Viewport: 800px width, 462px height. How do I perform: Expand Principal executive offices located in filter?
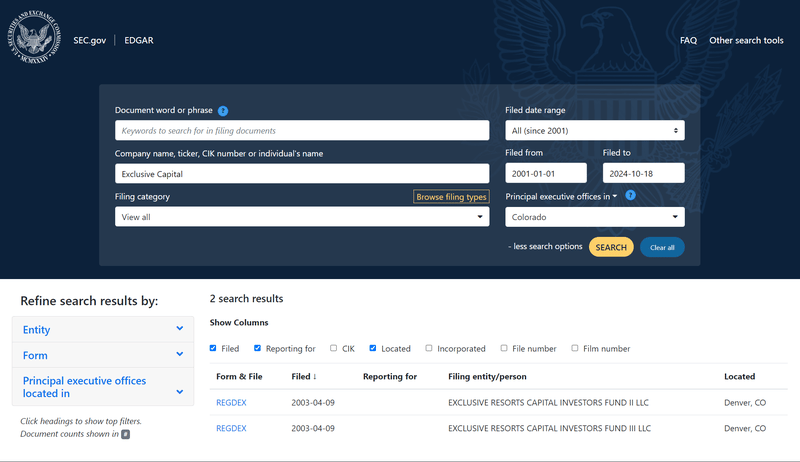point(103,387)
